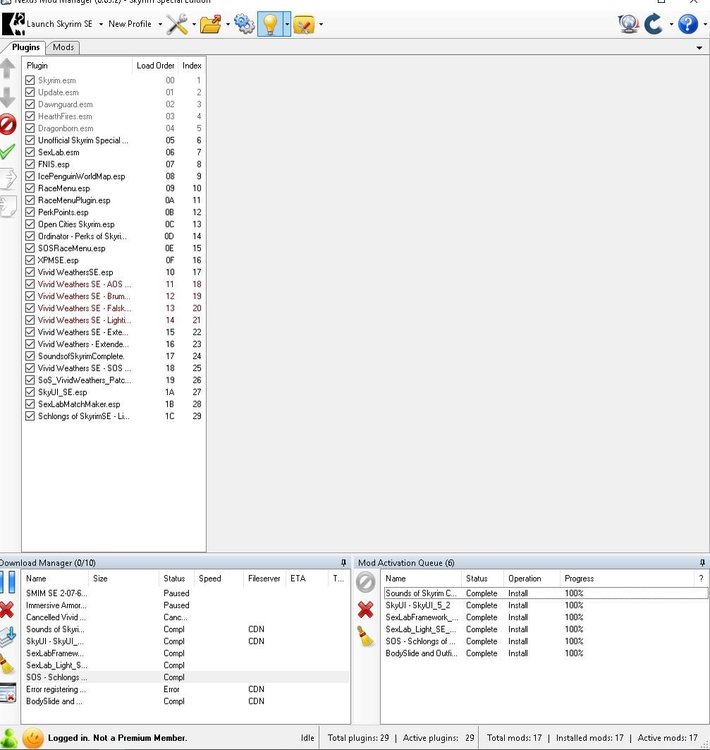
Task: Click the download resume icon
Action: [x=8, y=637]
